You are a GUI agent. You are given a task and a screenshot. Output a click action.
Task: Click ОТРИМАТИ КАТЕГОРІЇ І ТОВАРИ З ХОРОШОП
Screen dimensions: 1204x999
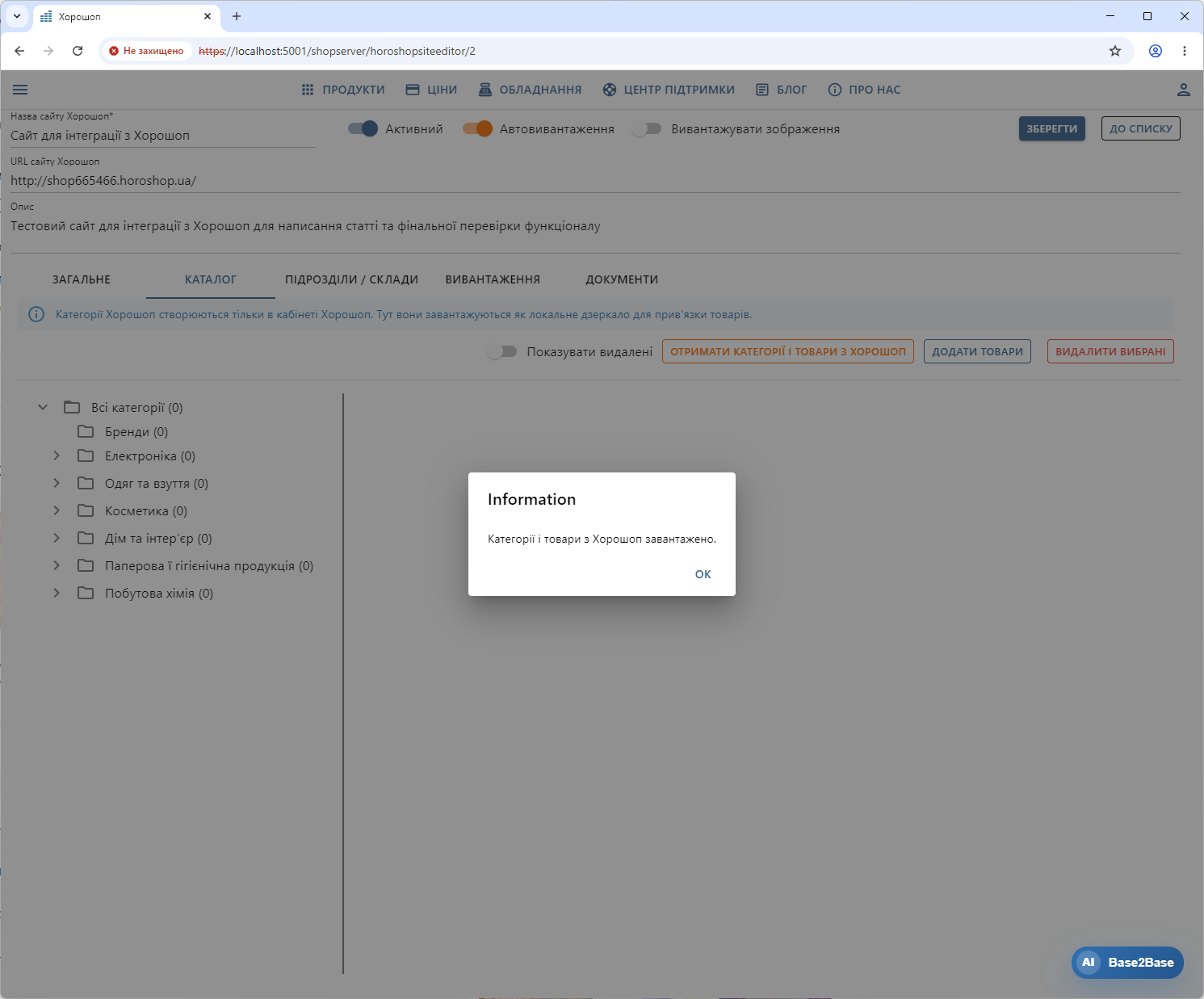point(788,351)
